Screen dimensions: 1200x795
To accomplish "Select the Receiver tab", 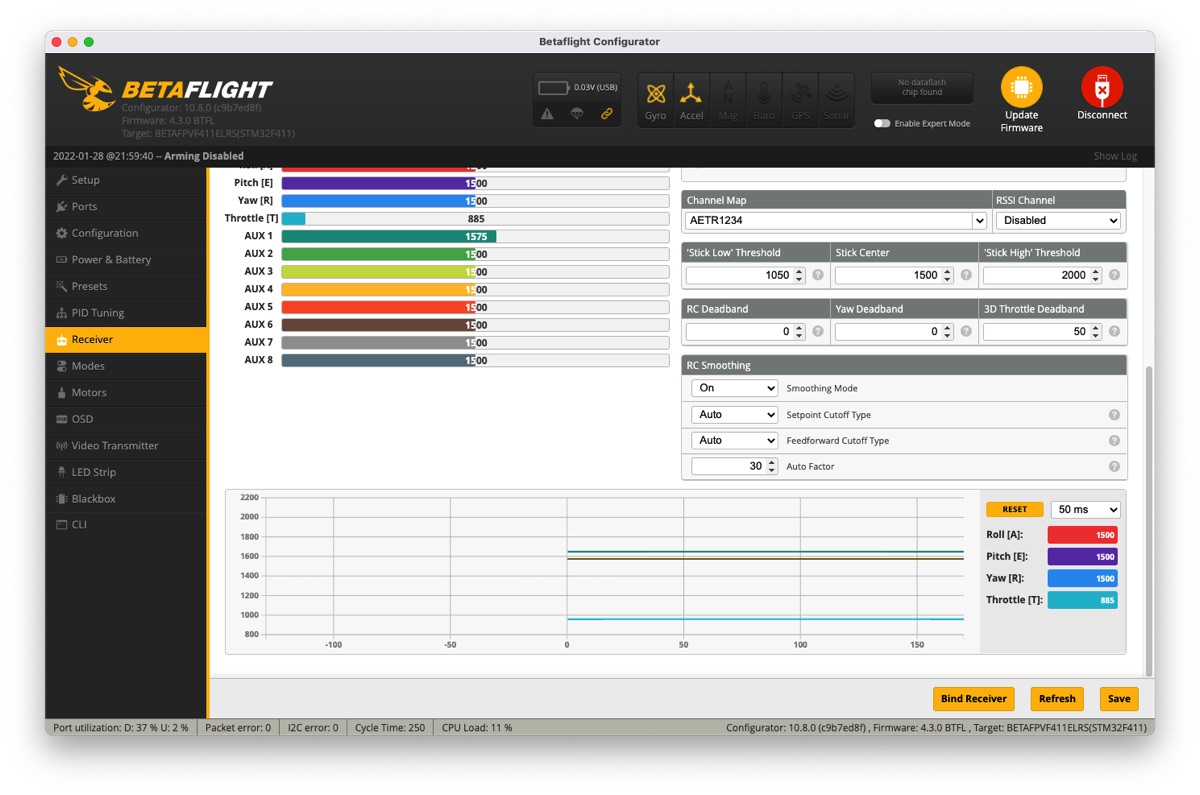I will (x=126, y=339).
